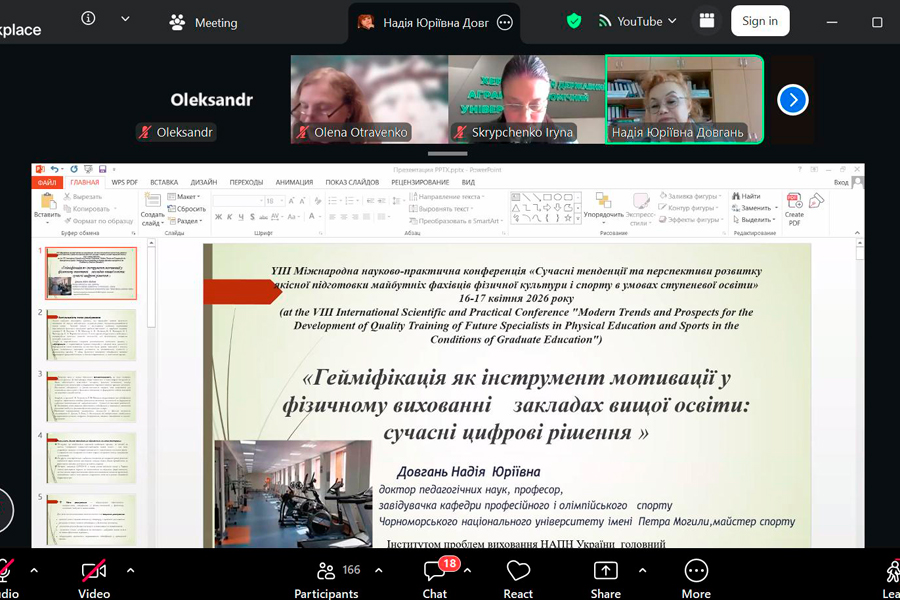Open the ФАЙЛ tab in PowerPoint
Viewport: 900px width, 600px height.
47,183
